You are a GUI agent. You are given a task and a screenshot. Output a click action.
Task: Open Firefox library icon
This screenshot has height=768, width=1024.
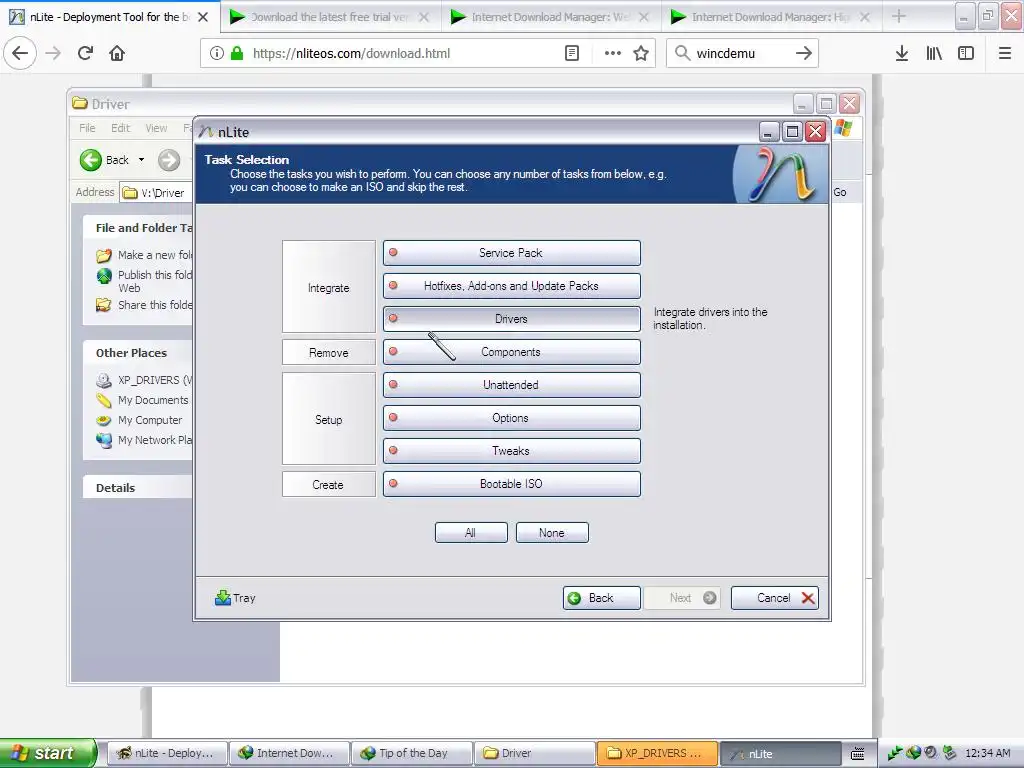tap(934, 54)
